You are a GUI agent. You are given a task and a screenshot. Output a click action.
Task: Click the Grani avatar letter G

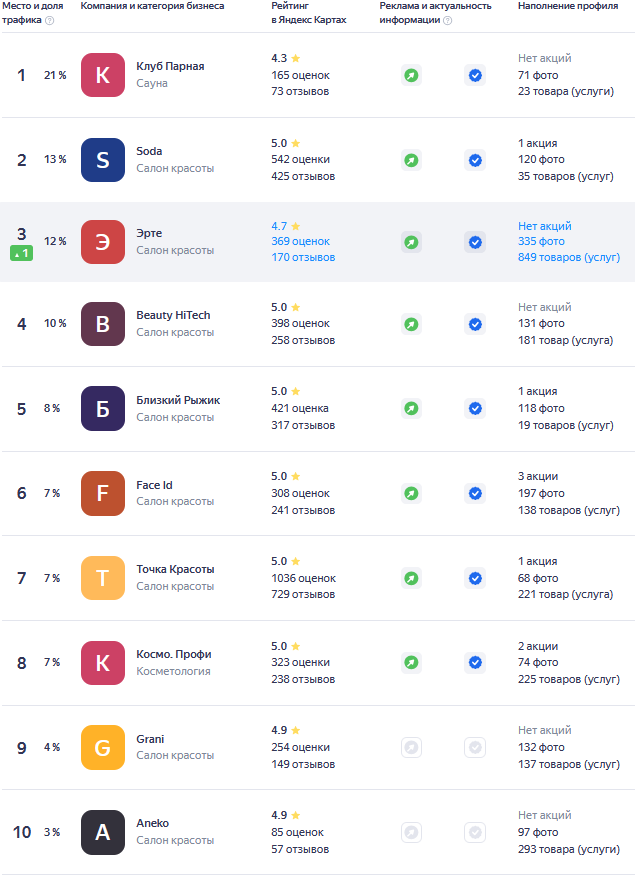[103, 747]
